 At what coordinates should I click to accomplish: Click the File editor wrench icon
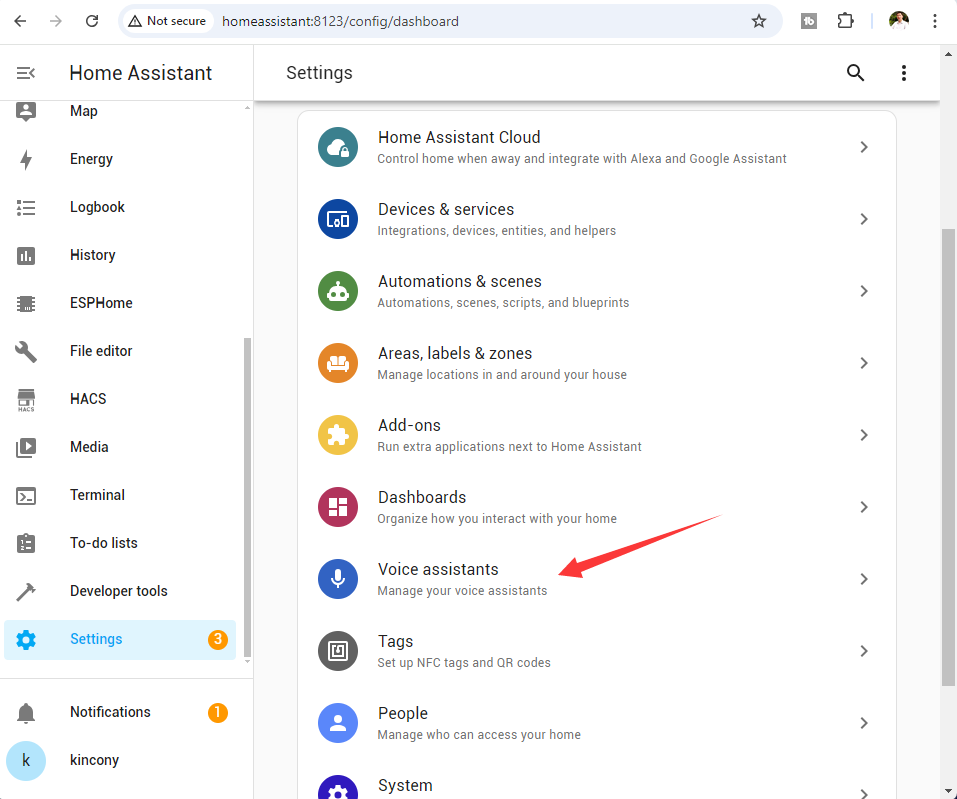[x=26, y=352]
